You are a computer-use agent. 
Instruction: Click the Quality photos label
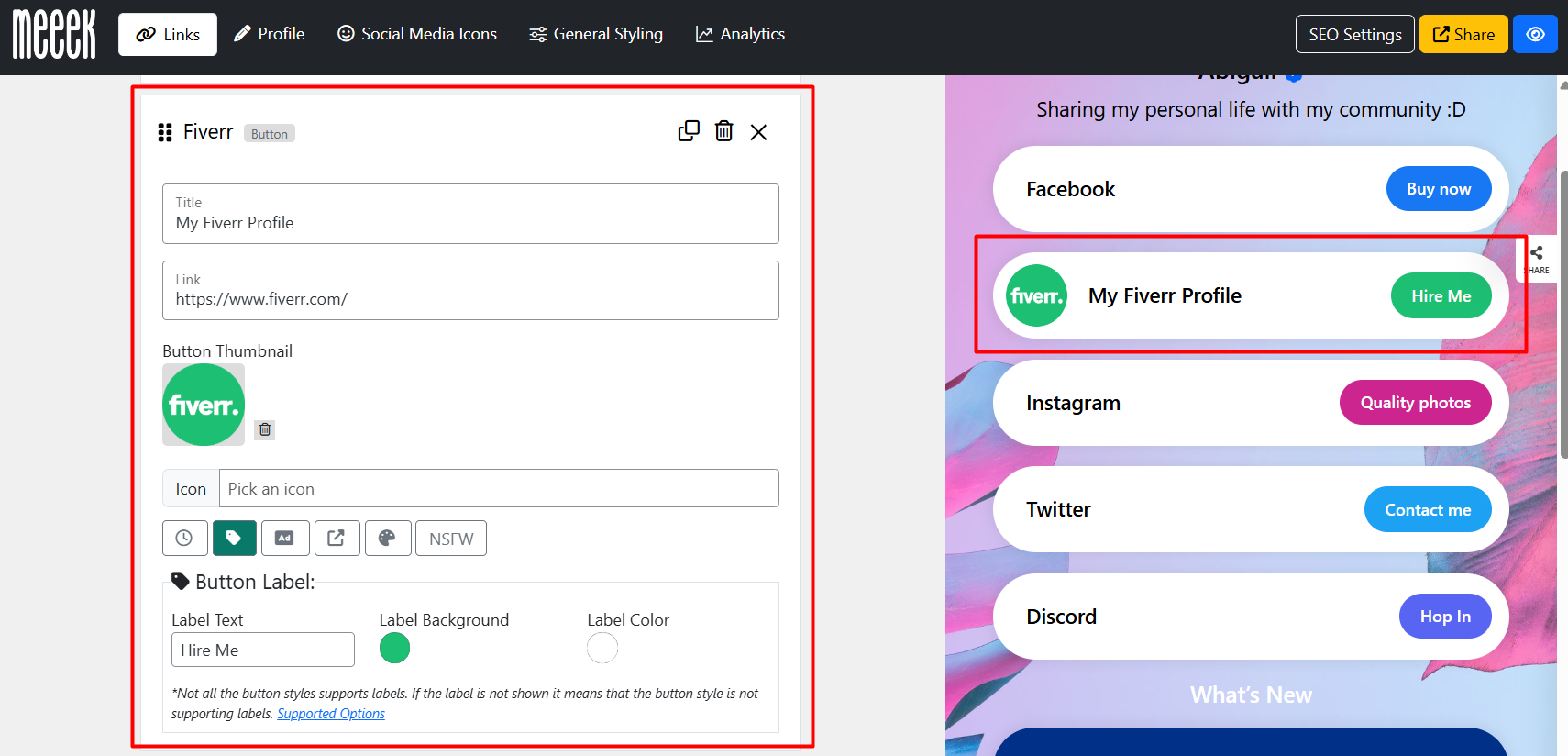[1416, 403]
